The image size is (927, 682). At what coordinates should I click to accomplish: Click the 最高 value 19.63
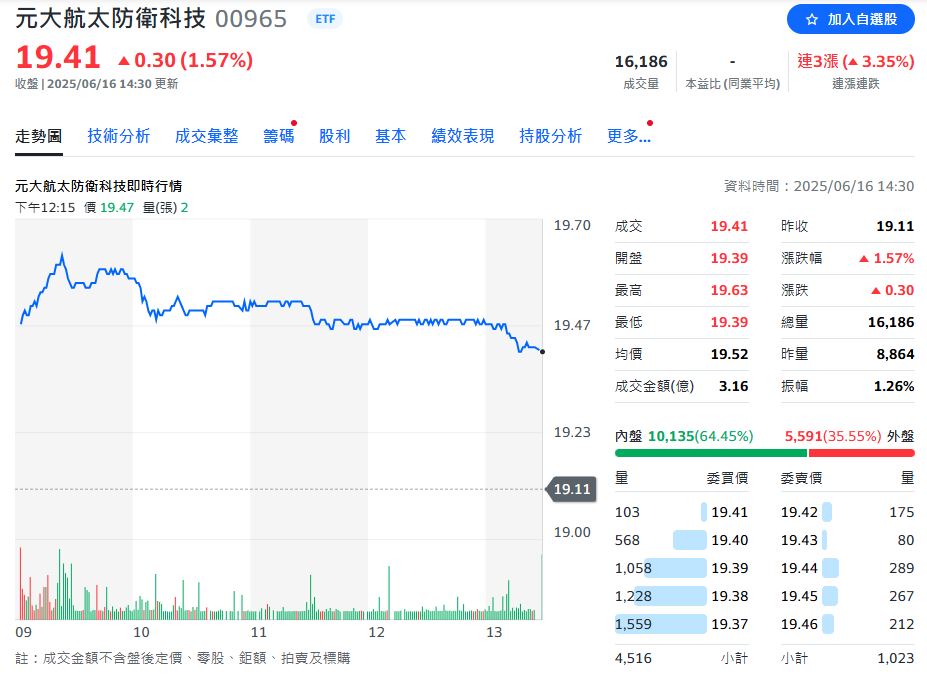(x=729, y=290)
